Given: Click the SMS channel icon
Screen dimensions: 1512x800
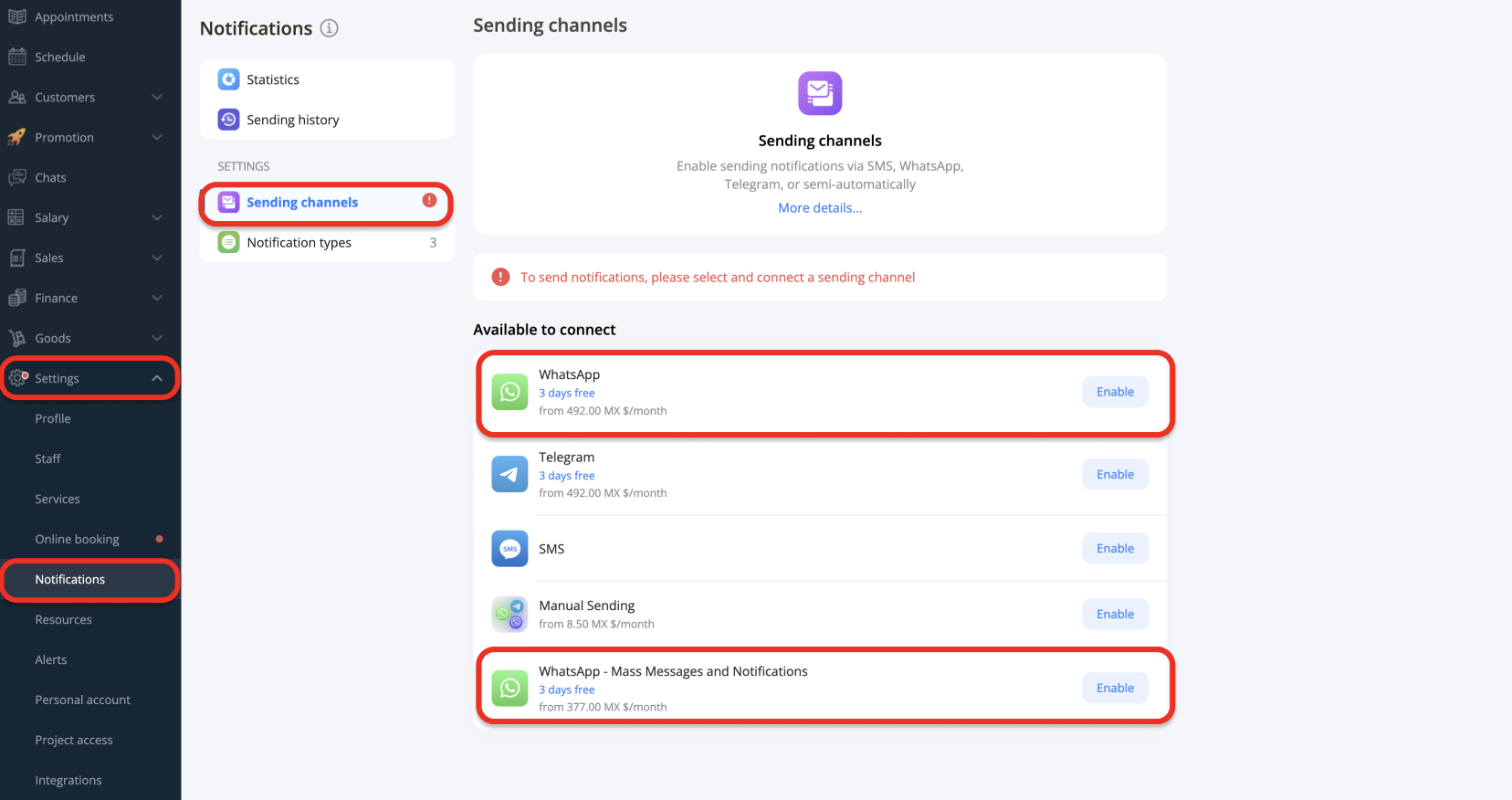Looking at the screenshot, I should coord(509,549).
